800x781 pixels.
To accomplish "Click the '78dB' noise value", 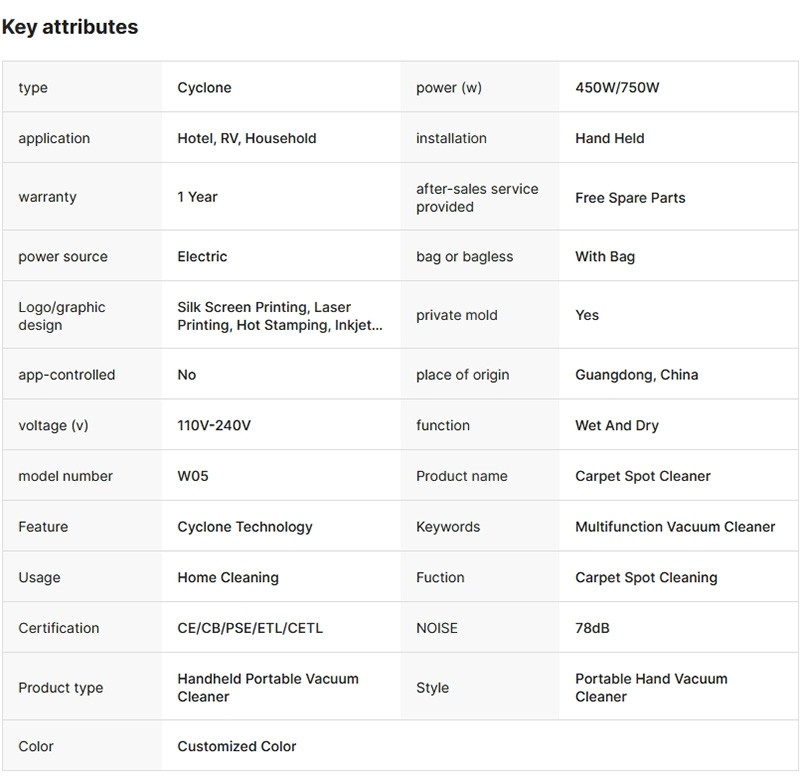I will coord(592,628).
